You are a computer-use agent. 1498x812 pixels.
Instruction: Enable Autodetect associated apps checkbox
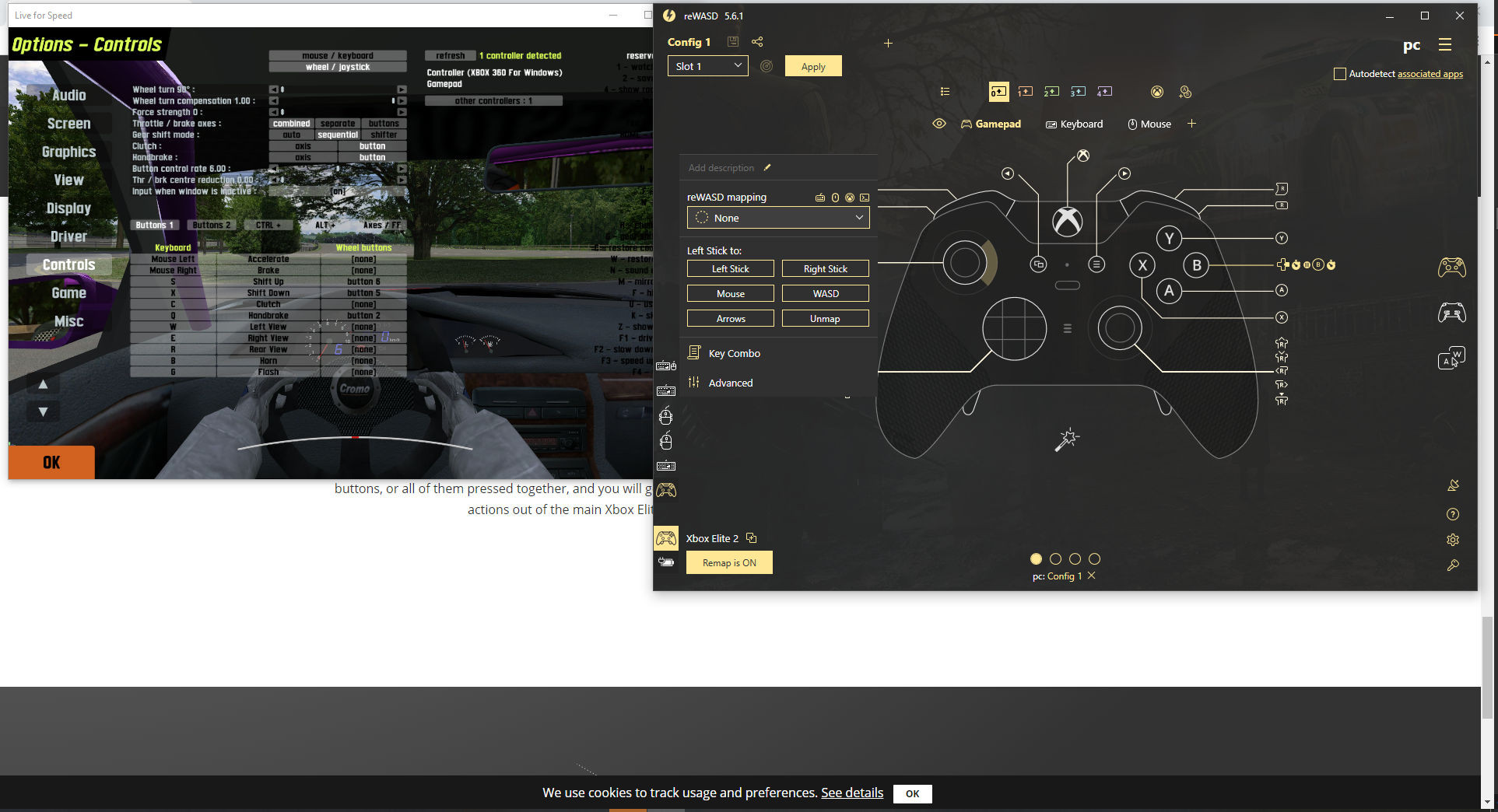1339,74
